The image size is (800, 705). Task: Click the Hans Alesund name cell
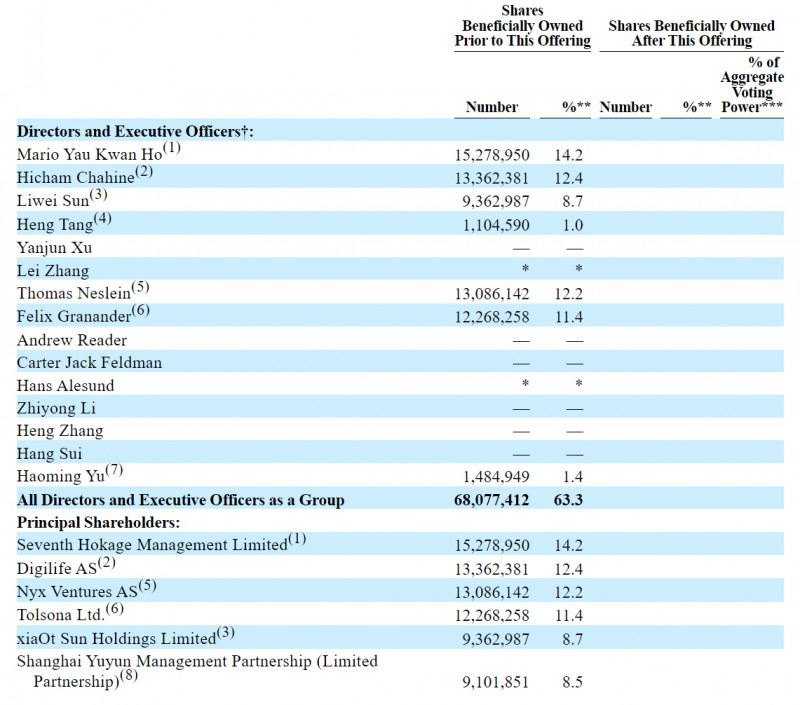click(x=65, y=385)
